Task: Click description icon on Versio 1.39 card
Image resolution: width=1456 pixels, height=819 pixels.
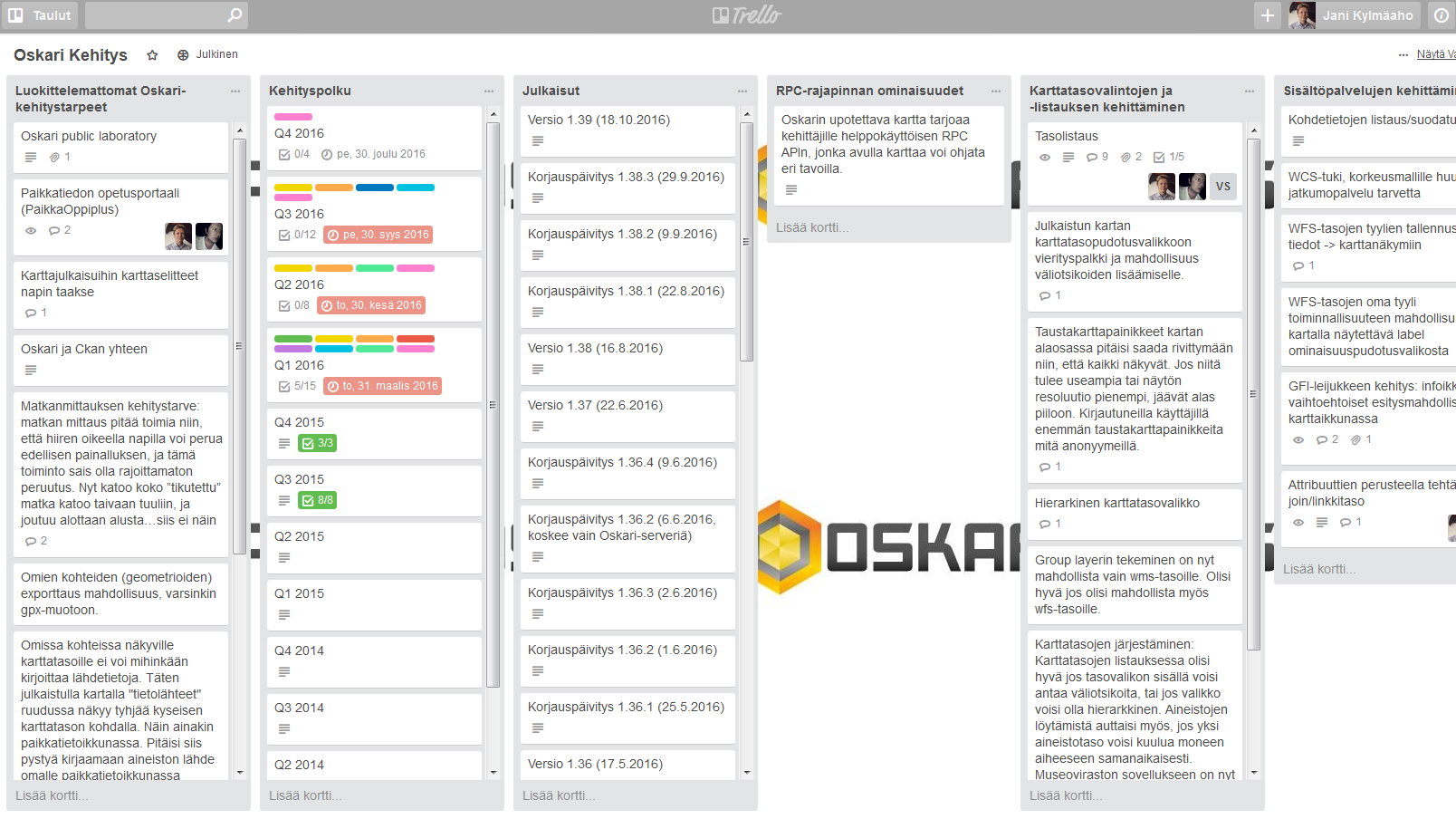Action: [538, 140]
